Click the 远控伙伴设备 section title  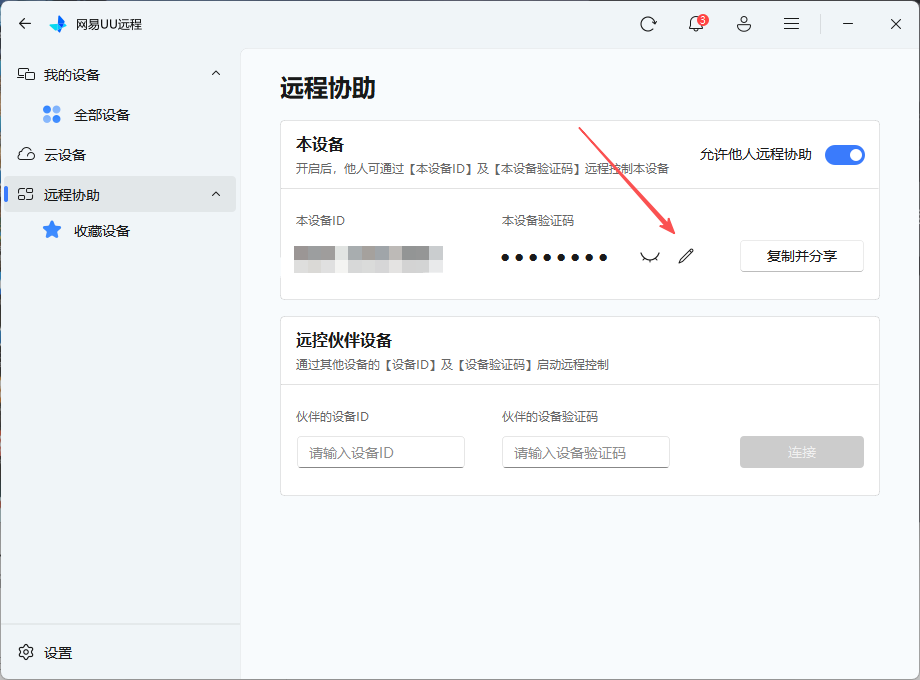[344, 340]
